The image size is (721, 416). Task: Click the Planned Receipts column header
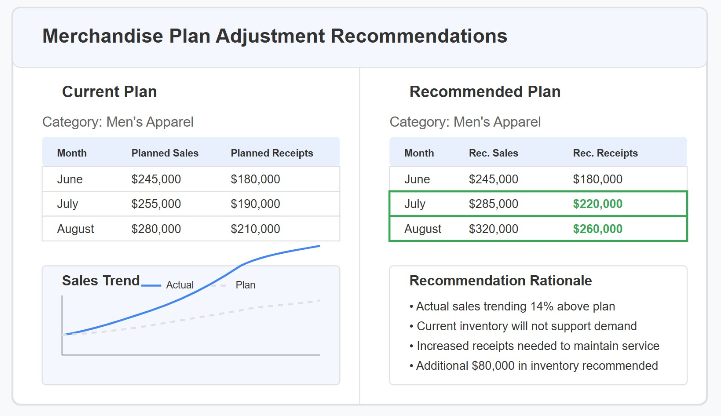coord(271,153)
